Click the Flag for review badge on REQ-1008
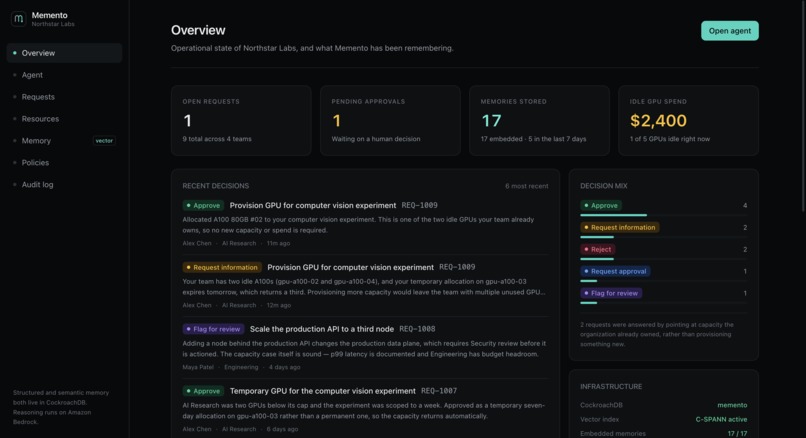Image resolution: width=806 pixels, height=438 pixels. click(x=213, y=329)
